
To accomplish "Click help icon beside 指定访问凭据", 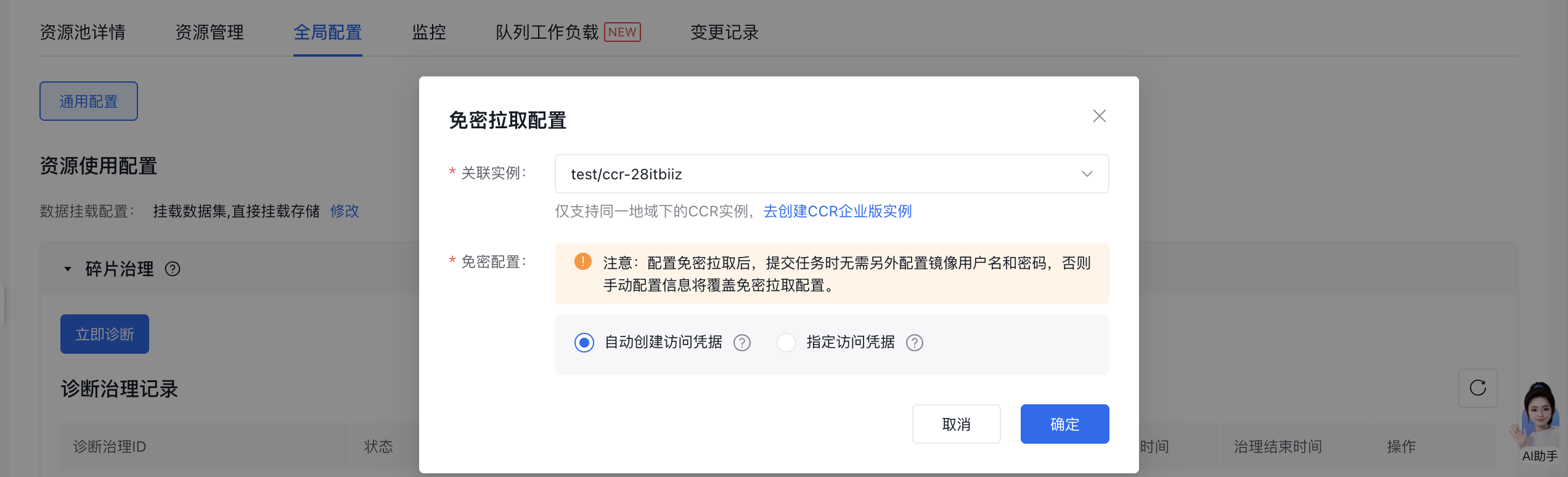I will coord(915,343).
